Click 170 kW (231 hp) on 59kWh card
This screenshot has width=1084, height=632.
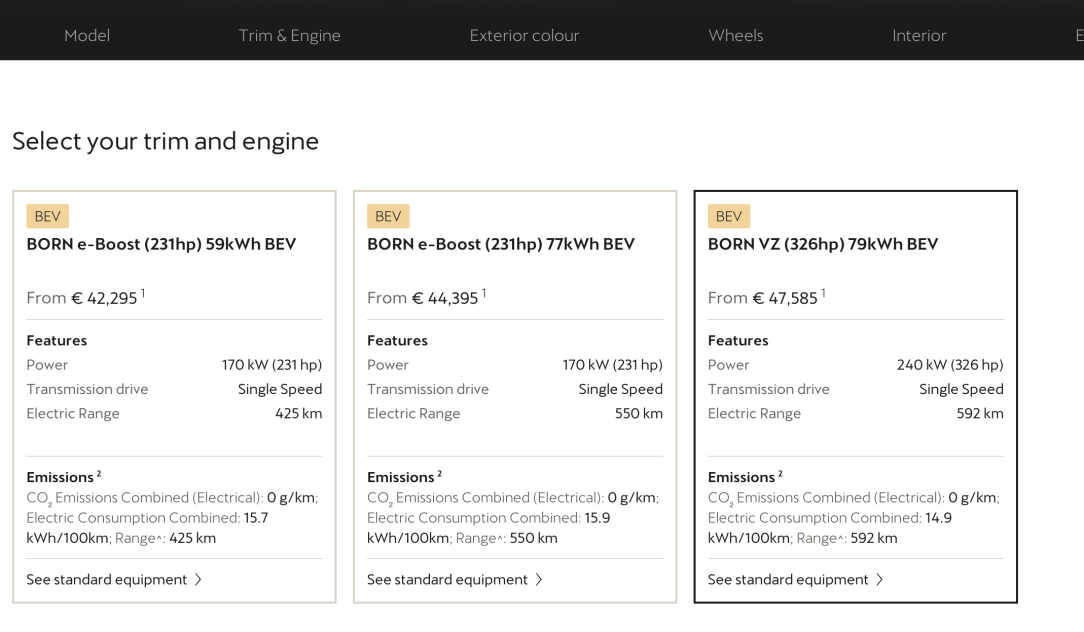272,364
